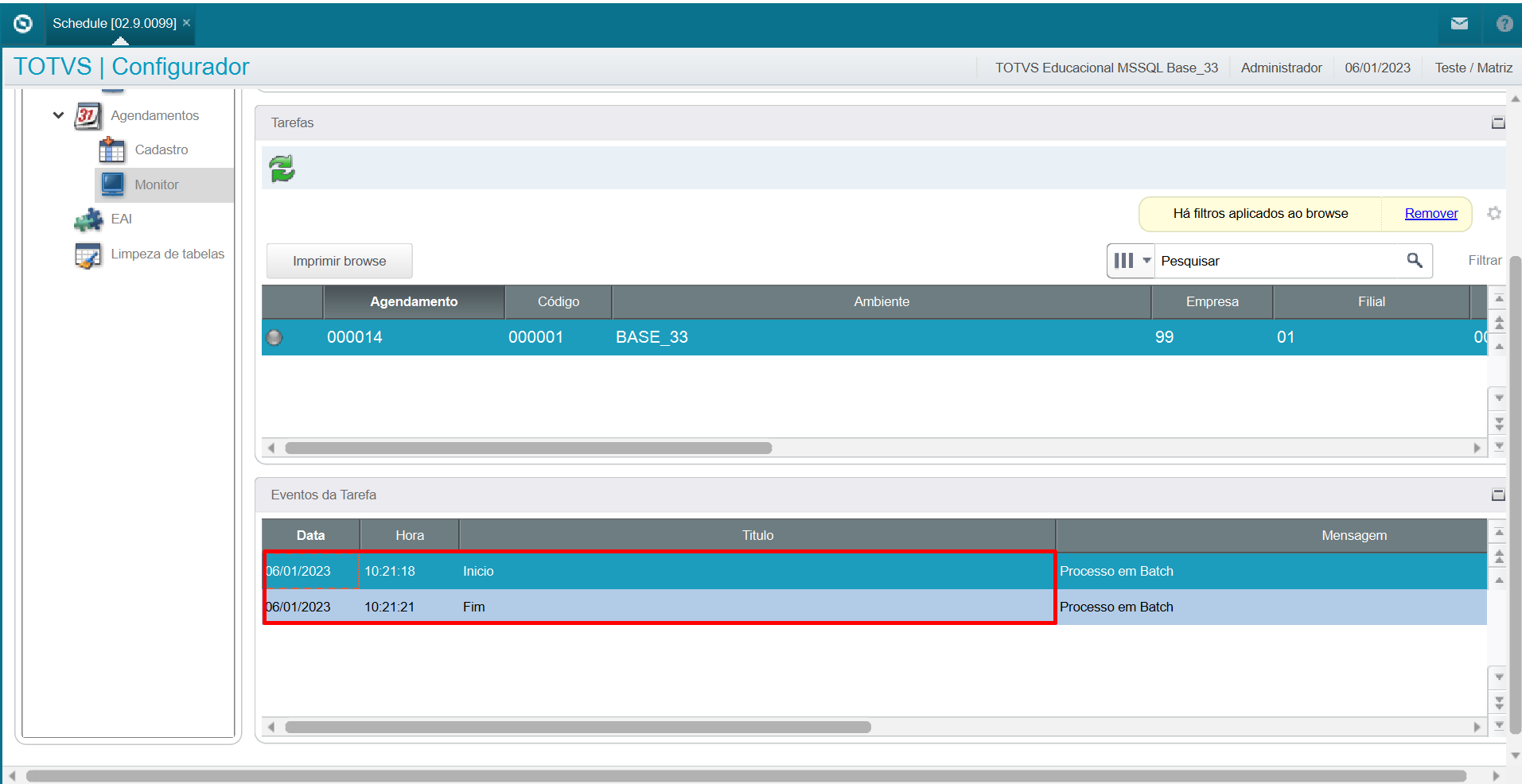The width and height of the screenshot is (1522, 784).
Task: Select Monitor in the sidebar tree
Action: (157, 184)
